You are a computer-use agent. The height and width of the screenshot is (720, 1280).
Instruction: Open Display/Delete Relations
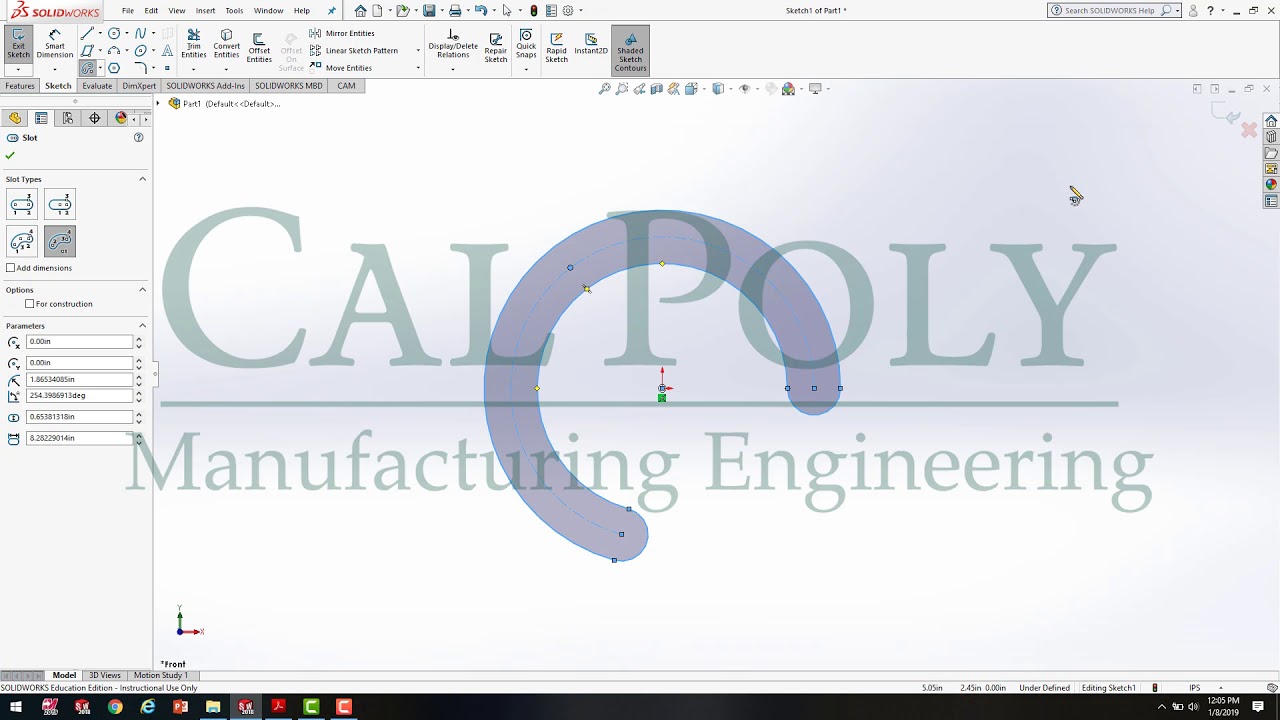point(453,43)
